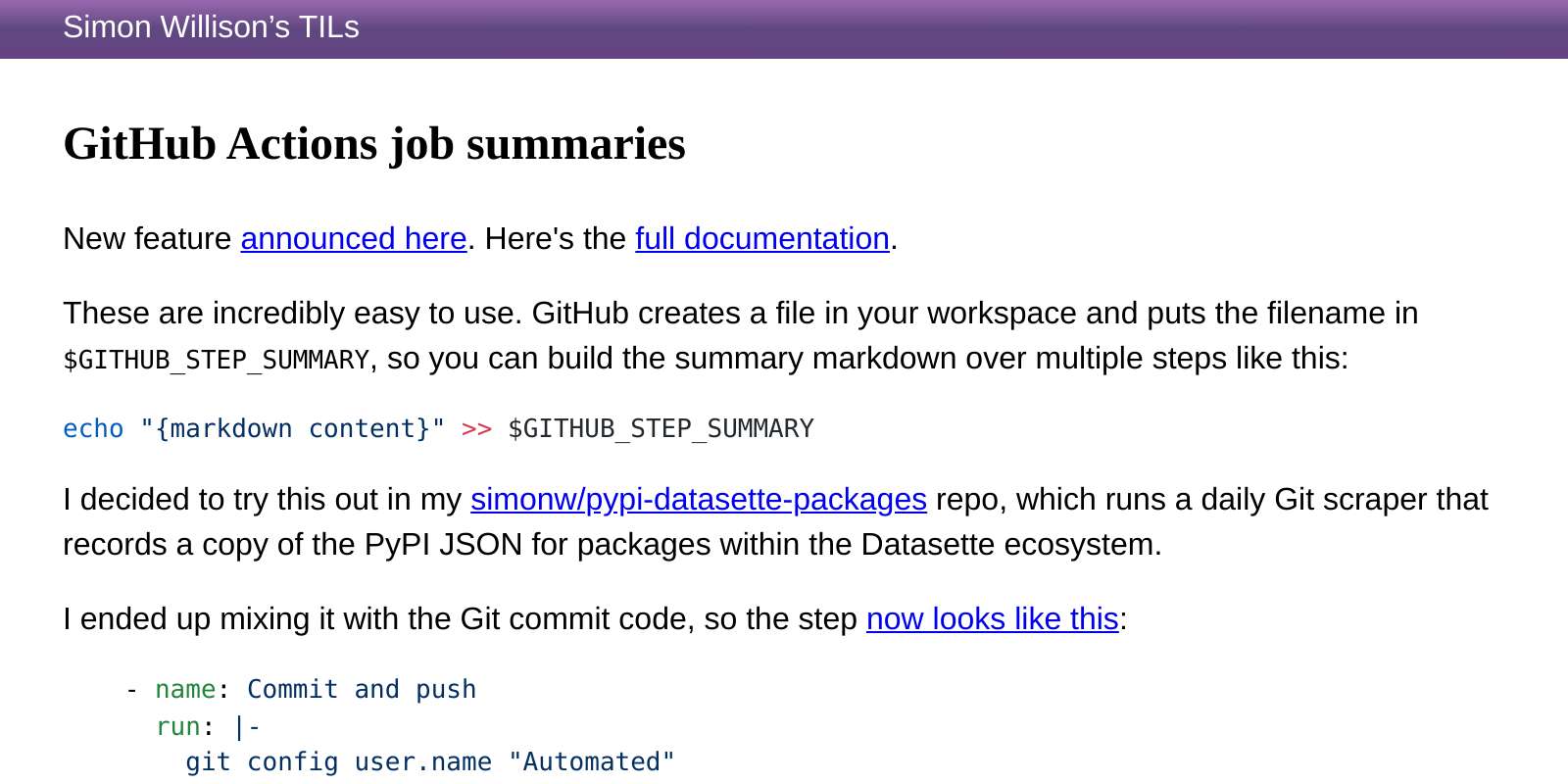This screenshot has height=784, width=1568.
Task: Open the simonw/pypi-datasette-packages repository link
Action: pos(698,499)
